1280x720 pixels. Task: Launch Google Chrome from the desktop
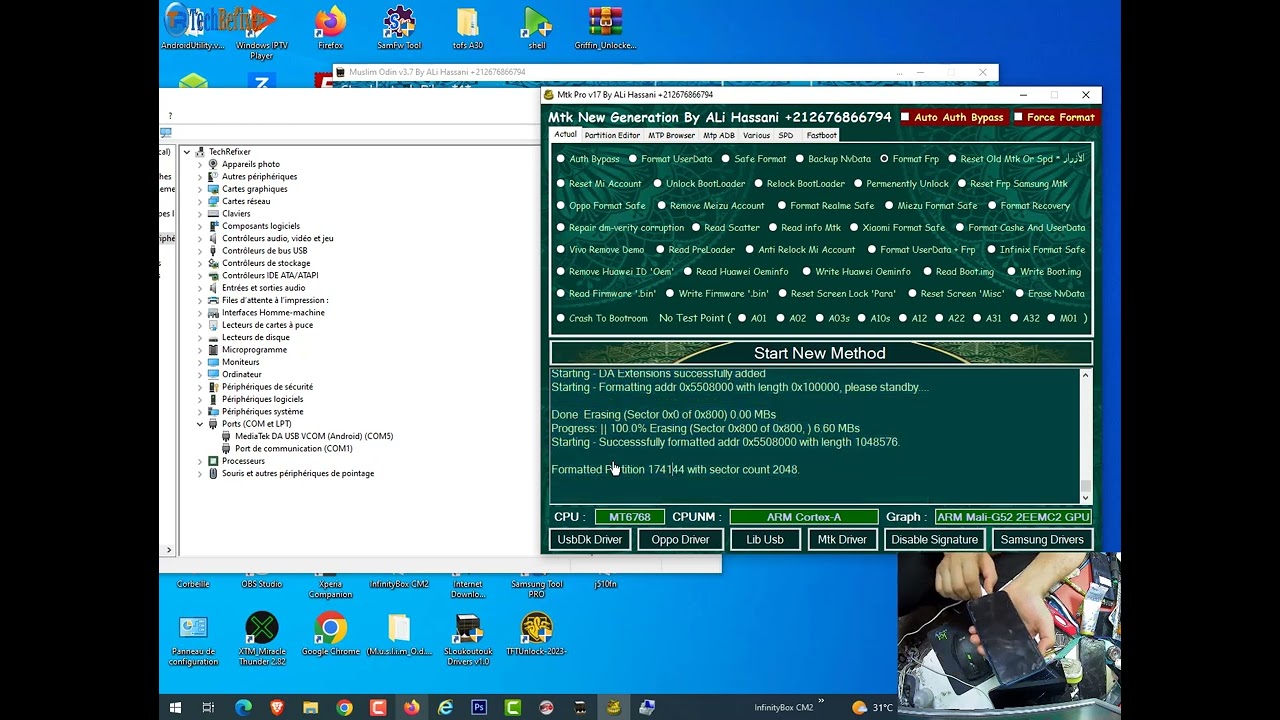click(x=330, y=634)
